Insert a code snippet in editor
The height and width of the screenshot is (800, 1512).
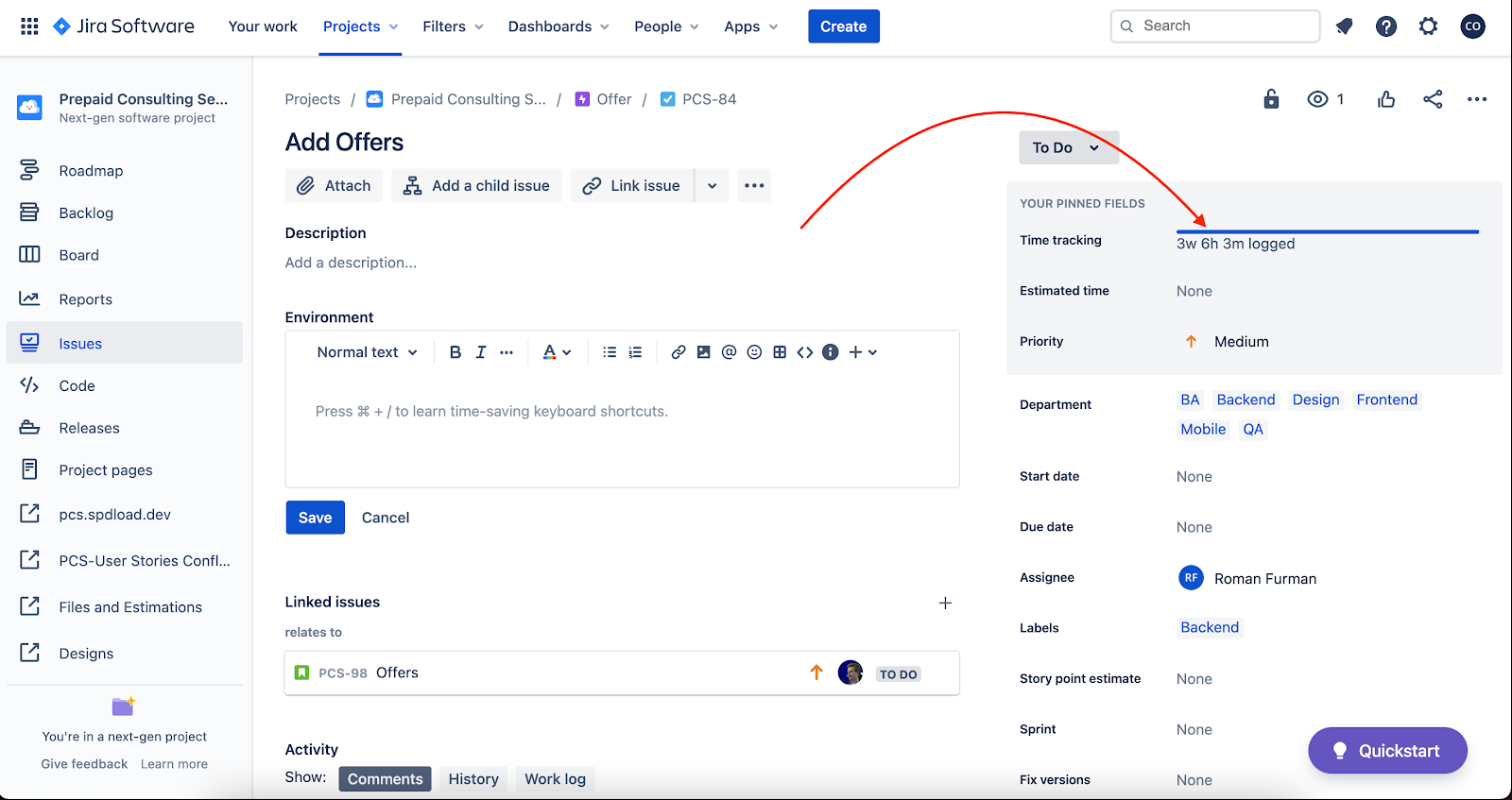click(x=805, y=352)
